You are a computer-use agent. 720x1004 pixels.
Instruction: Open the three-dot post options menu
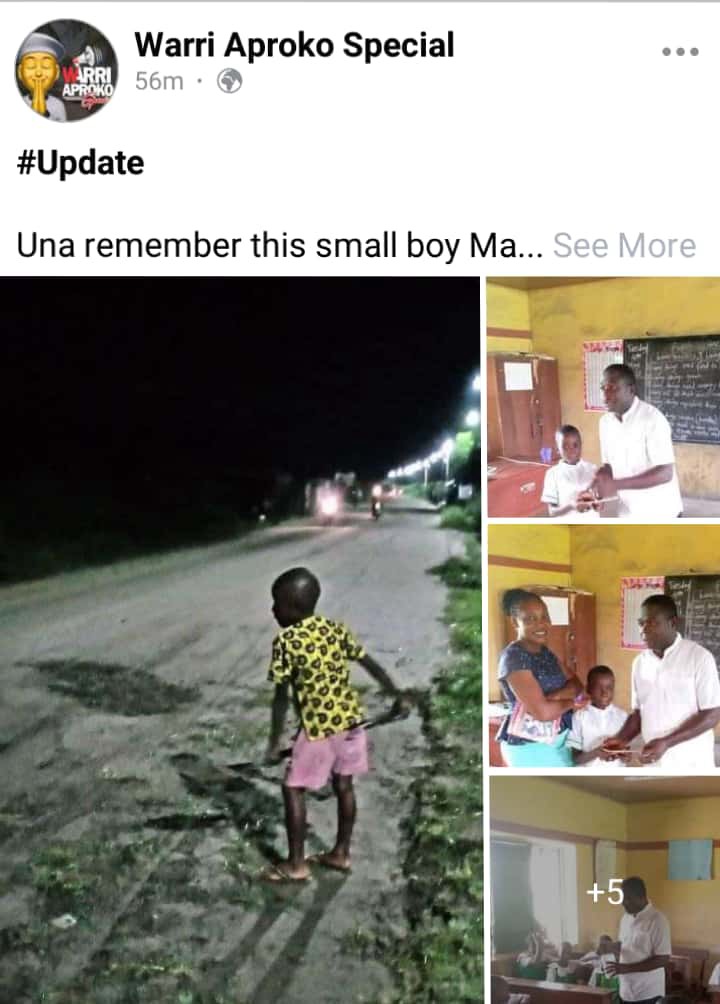[680, 51]
